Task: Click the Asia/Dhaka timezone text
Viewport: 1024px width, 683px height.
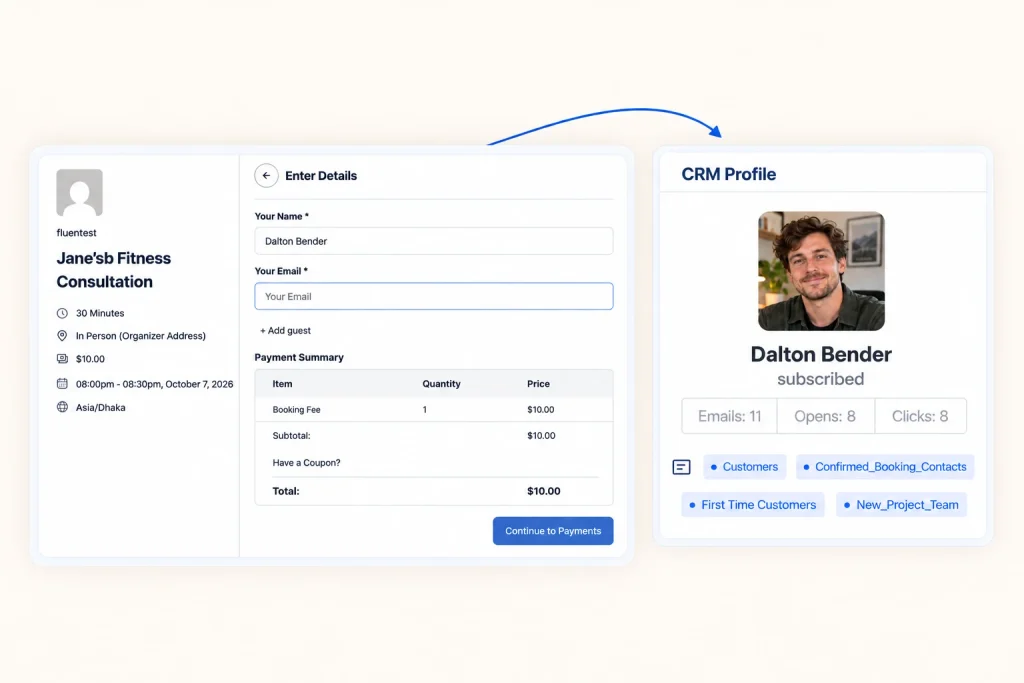Action: pyautogui.click(x=101, y=407)
